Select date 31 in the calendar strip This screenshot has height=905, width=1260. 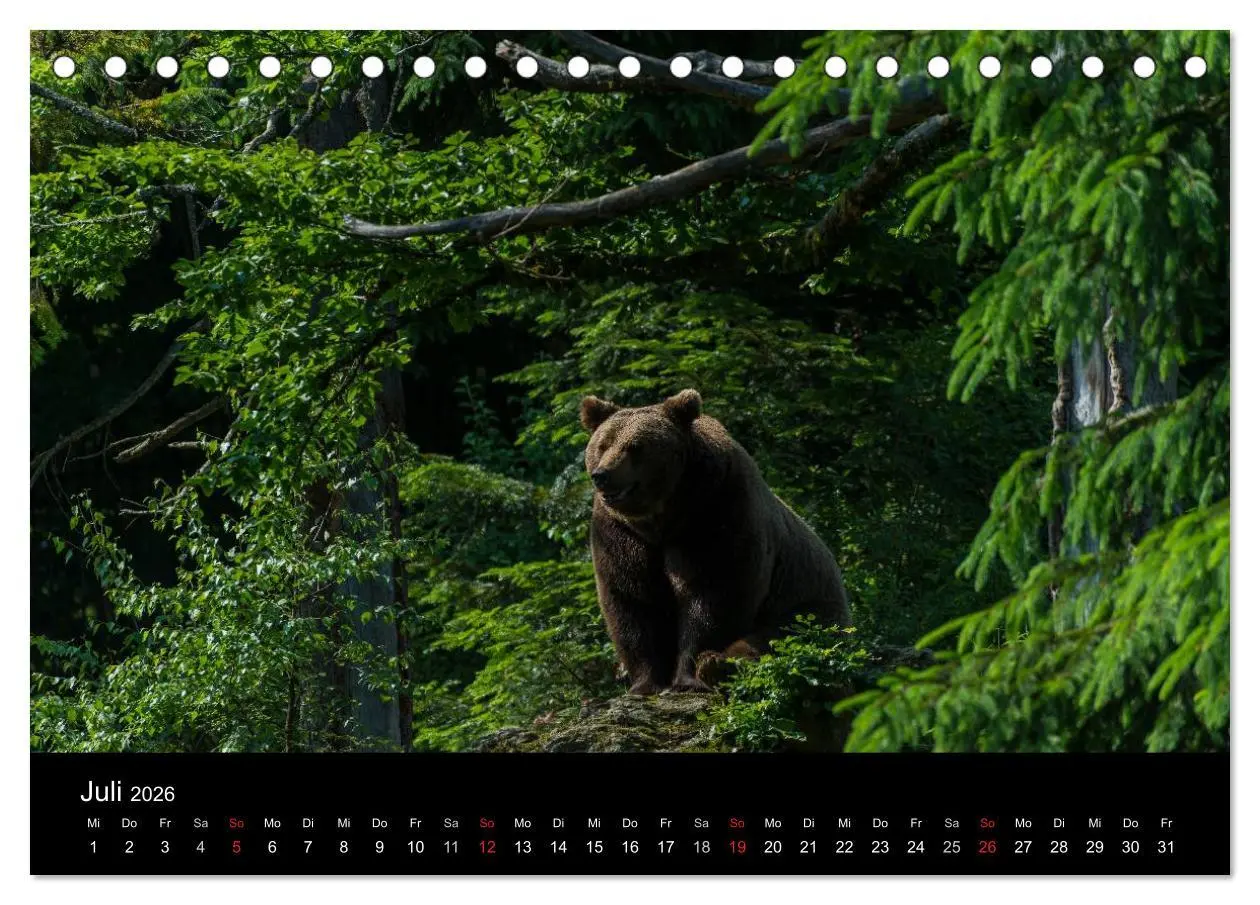coord(1166,847)
